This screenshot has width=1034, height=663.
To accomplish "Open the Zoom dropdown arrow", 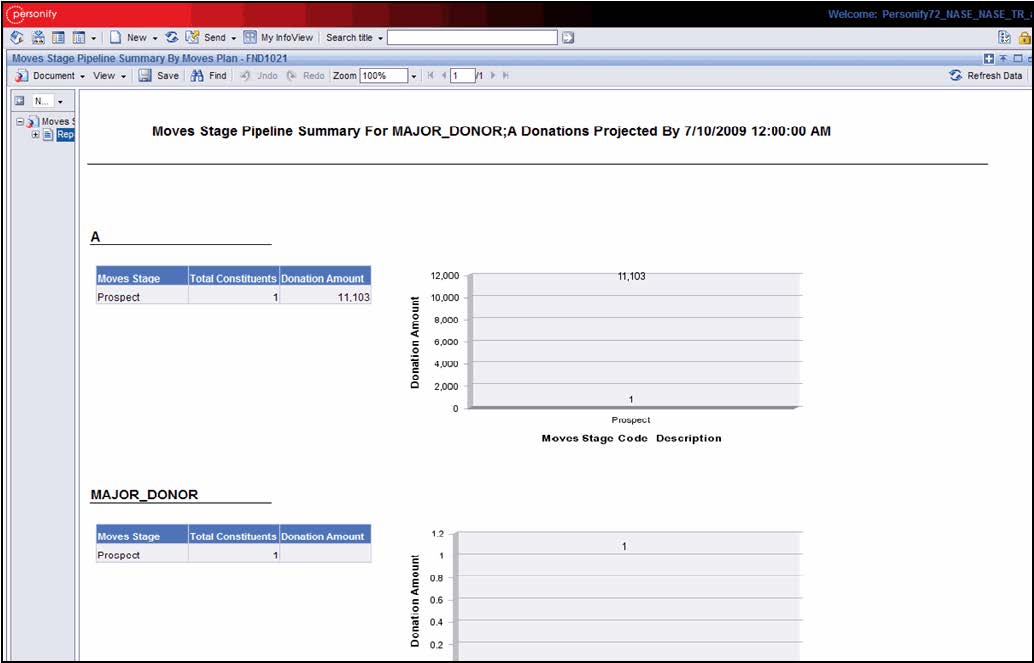I will [x=413, y=76].
